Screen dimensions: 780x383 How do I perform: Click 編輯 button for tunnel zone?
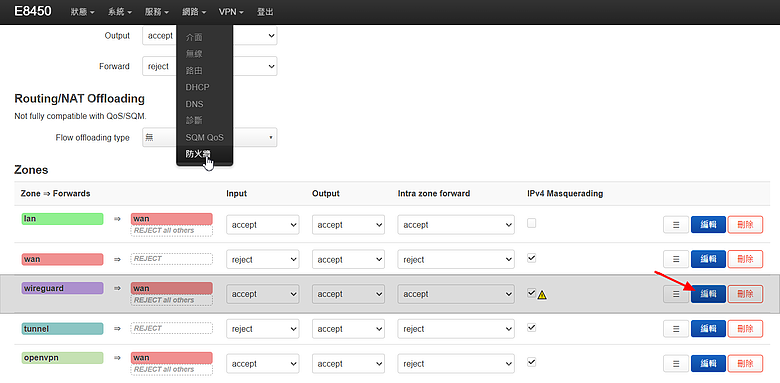tap(708, 329)
